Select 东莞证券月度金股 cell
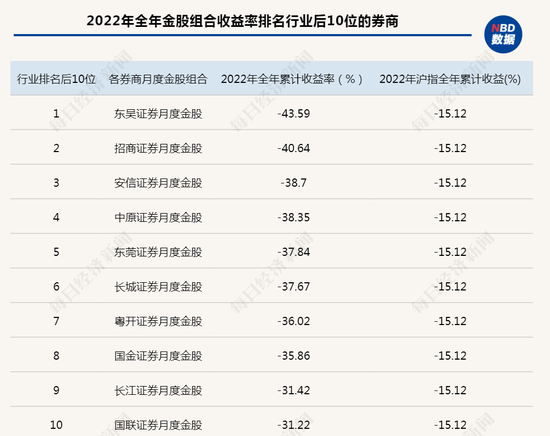The height and width of the screenshot is (436, 550). [x=158, y=252]
